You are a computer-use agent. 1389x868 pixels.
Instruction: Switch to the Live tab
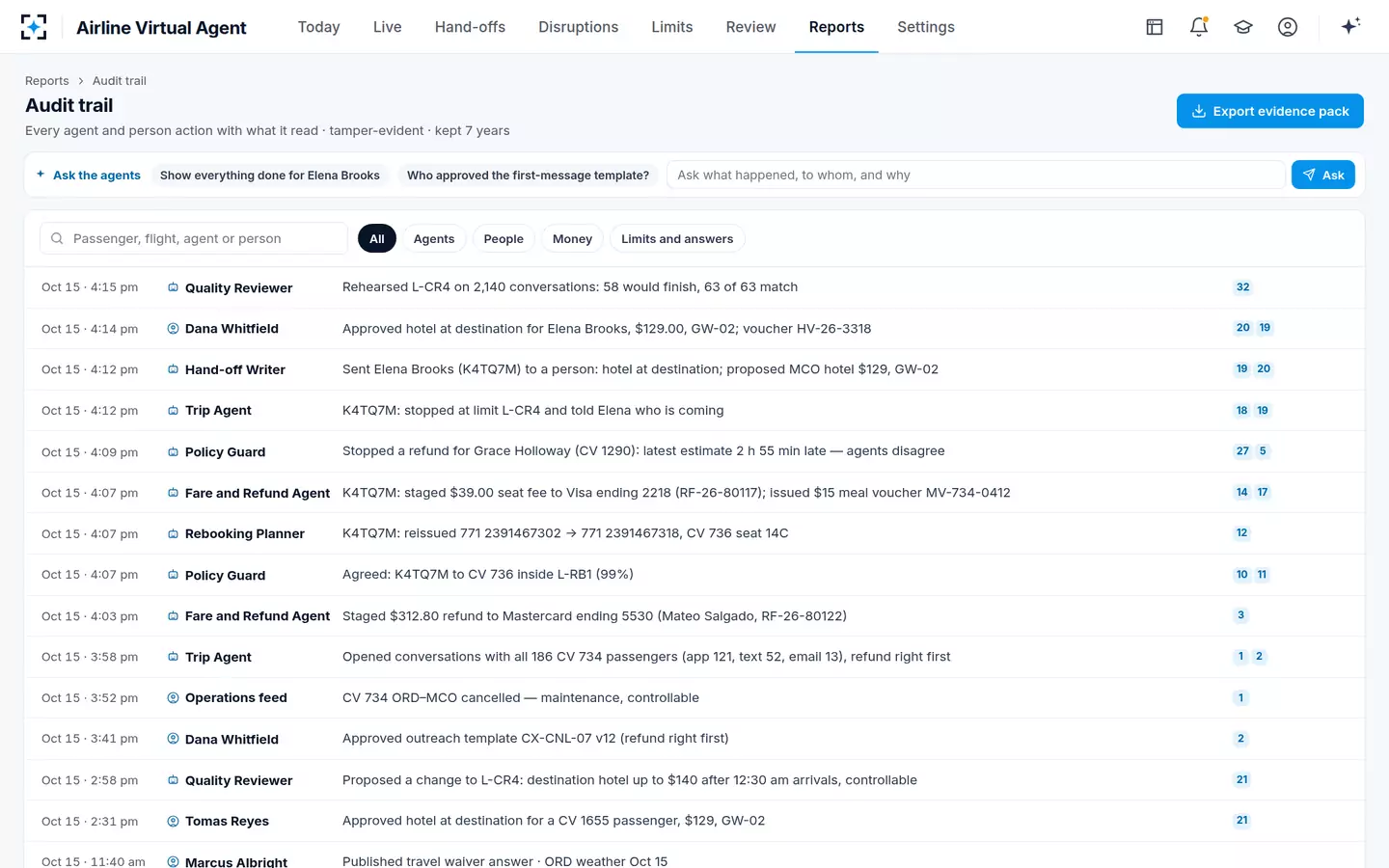click(388, 27)
